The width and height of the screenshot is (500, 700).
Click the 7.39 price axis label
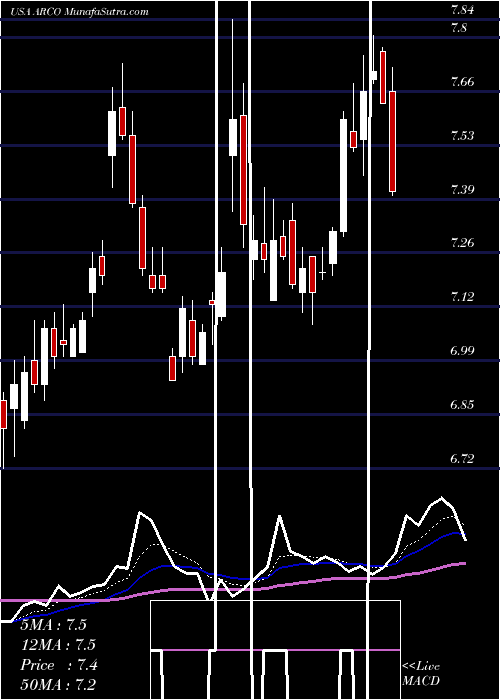point(462,189)
